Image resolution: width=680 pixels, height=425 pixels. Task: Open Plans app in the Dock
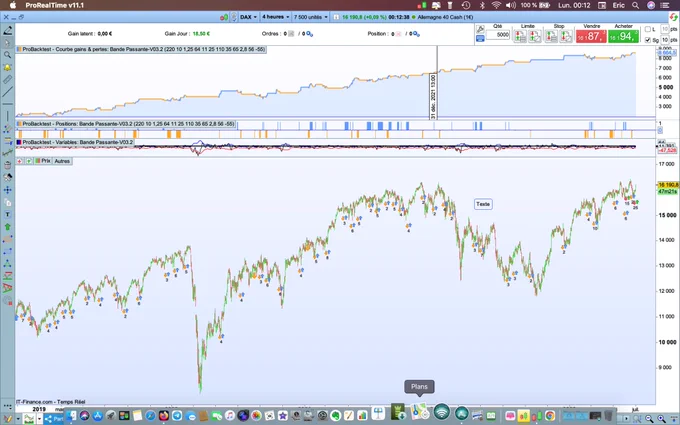[419, 412]
